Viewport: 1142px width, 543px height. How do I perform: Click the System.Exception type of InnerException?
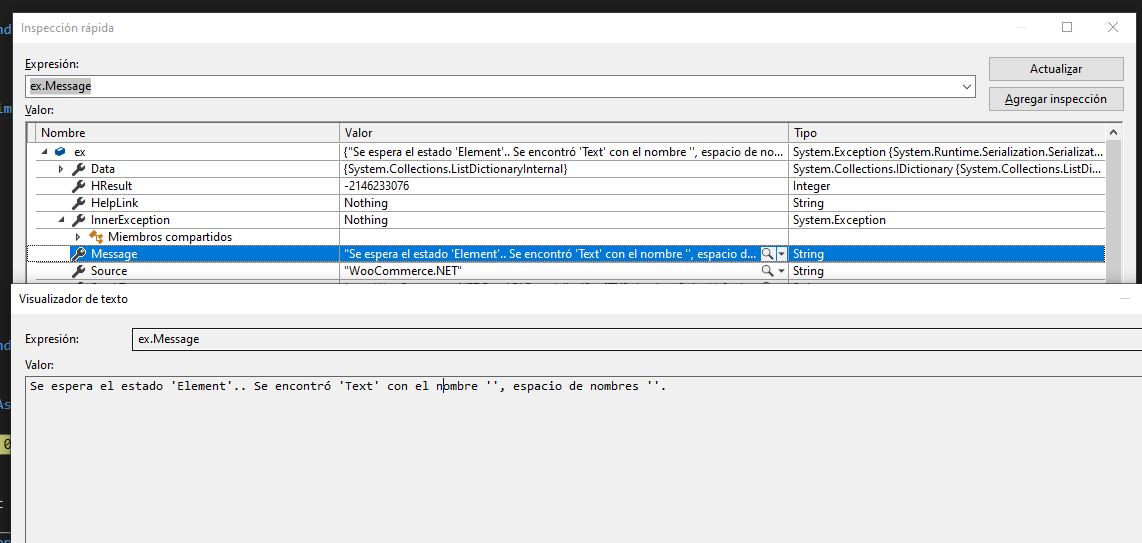click(947, 220)
